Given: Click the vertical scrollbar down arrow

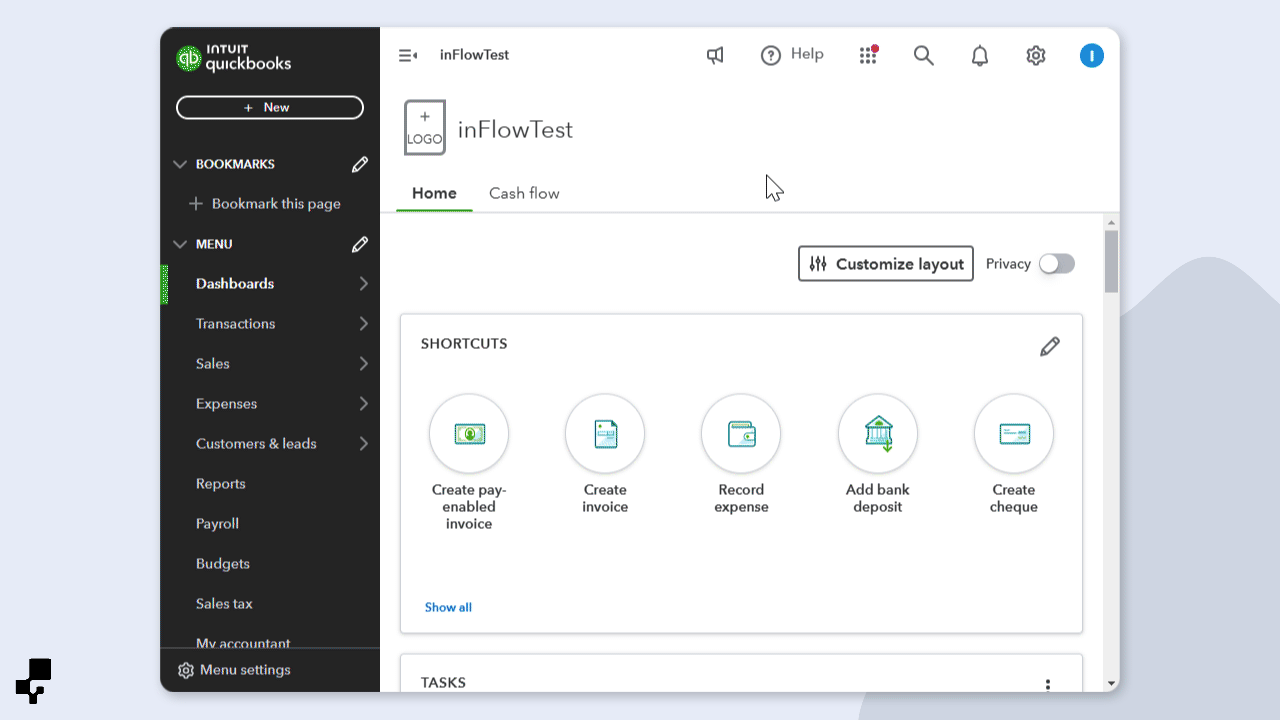Looking at the screenshot, I should point(1111,684).
